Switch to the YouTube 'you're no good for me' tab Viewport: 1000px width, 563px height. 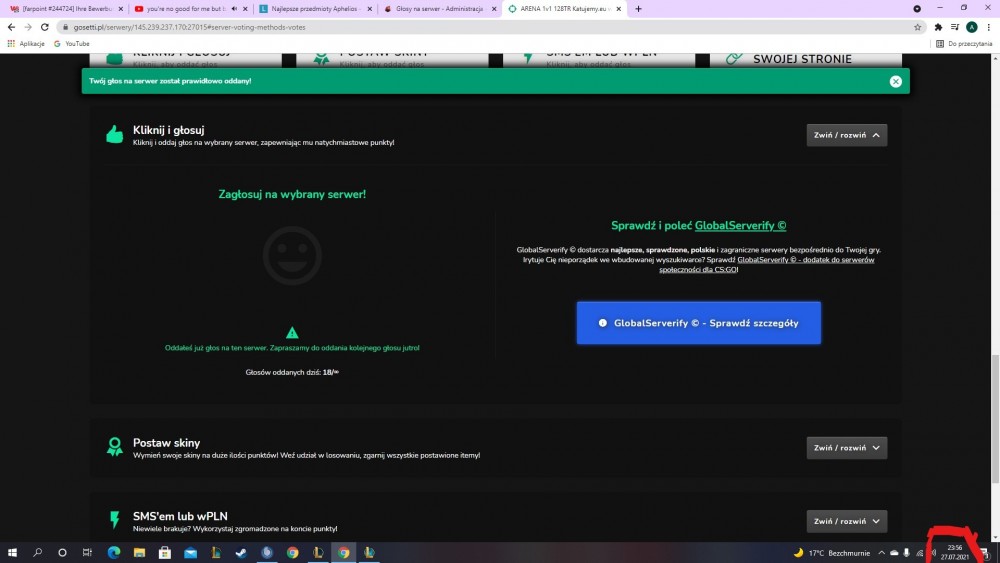point(185,9)
